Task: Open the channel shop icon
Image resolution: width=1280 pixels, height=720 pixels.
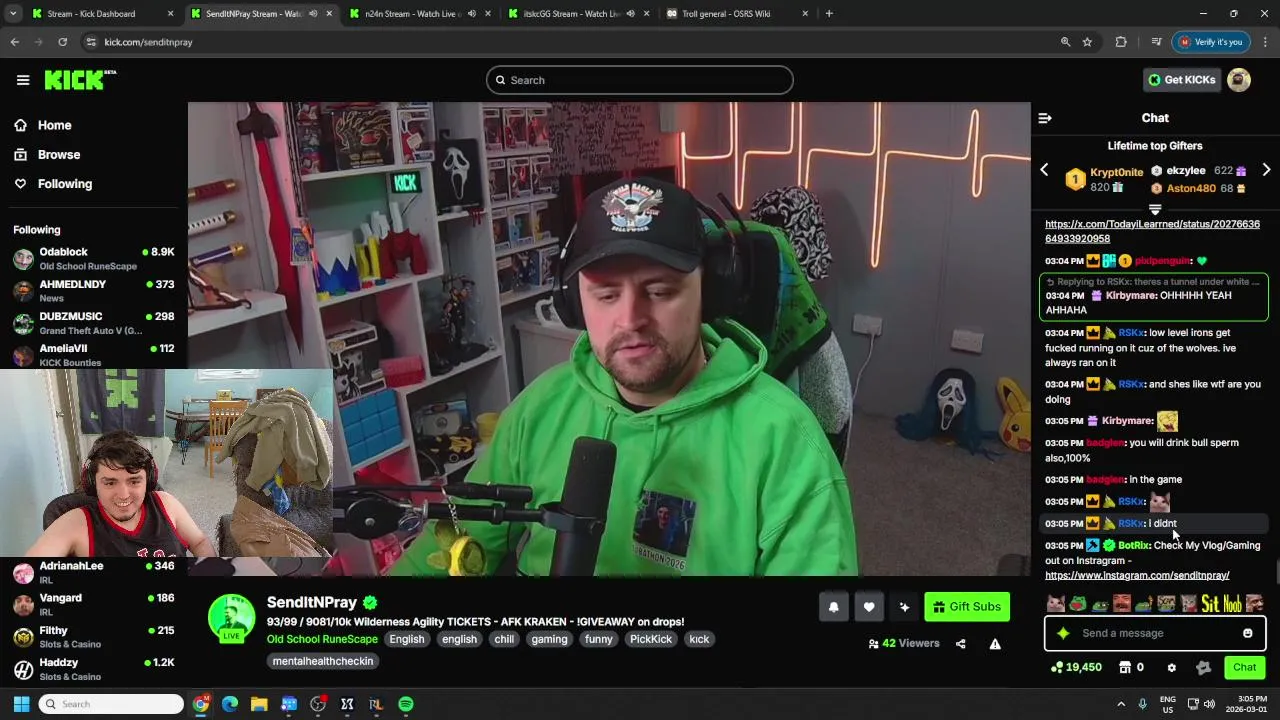Action: (x=1125, y=667)
